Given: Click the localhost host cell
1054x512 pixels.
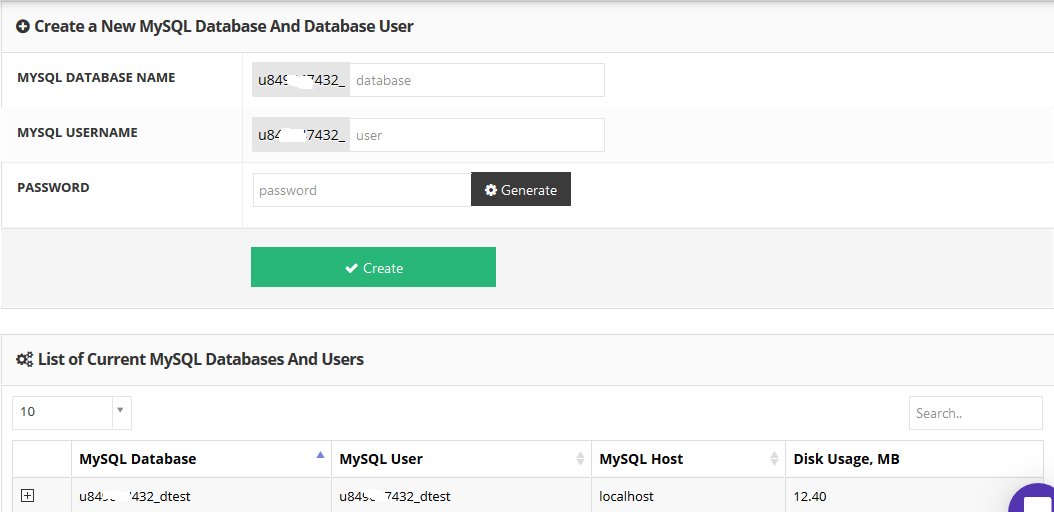Looking at the screenshot, I should [x=626, y=497].
